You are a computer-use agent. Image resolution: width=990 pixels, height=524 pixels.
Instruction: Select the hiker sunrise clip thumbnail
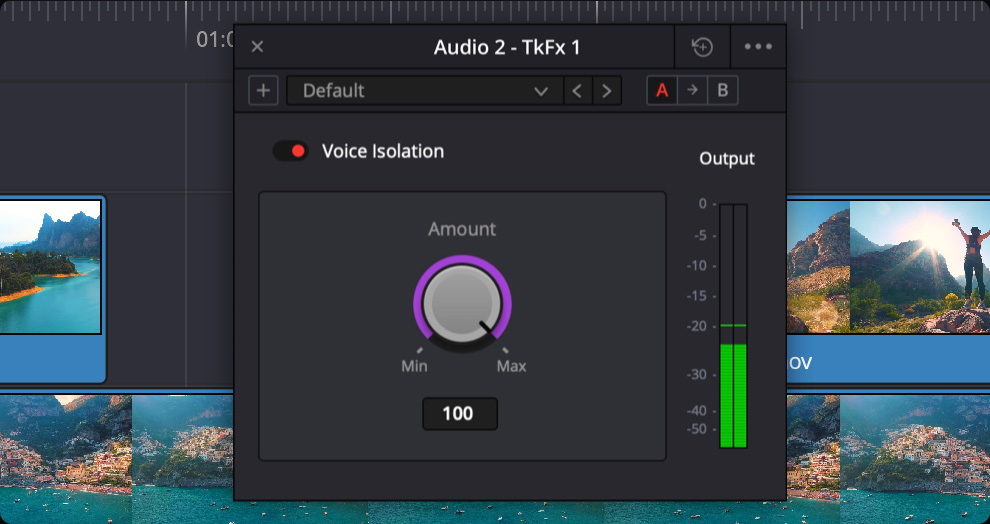coord(918,266)
